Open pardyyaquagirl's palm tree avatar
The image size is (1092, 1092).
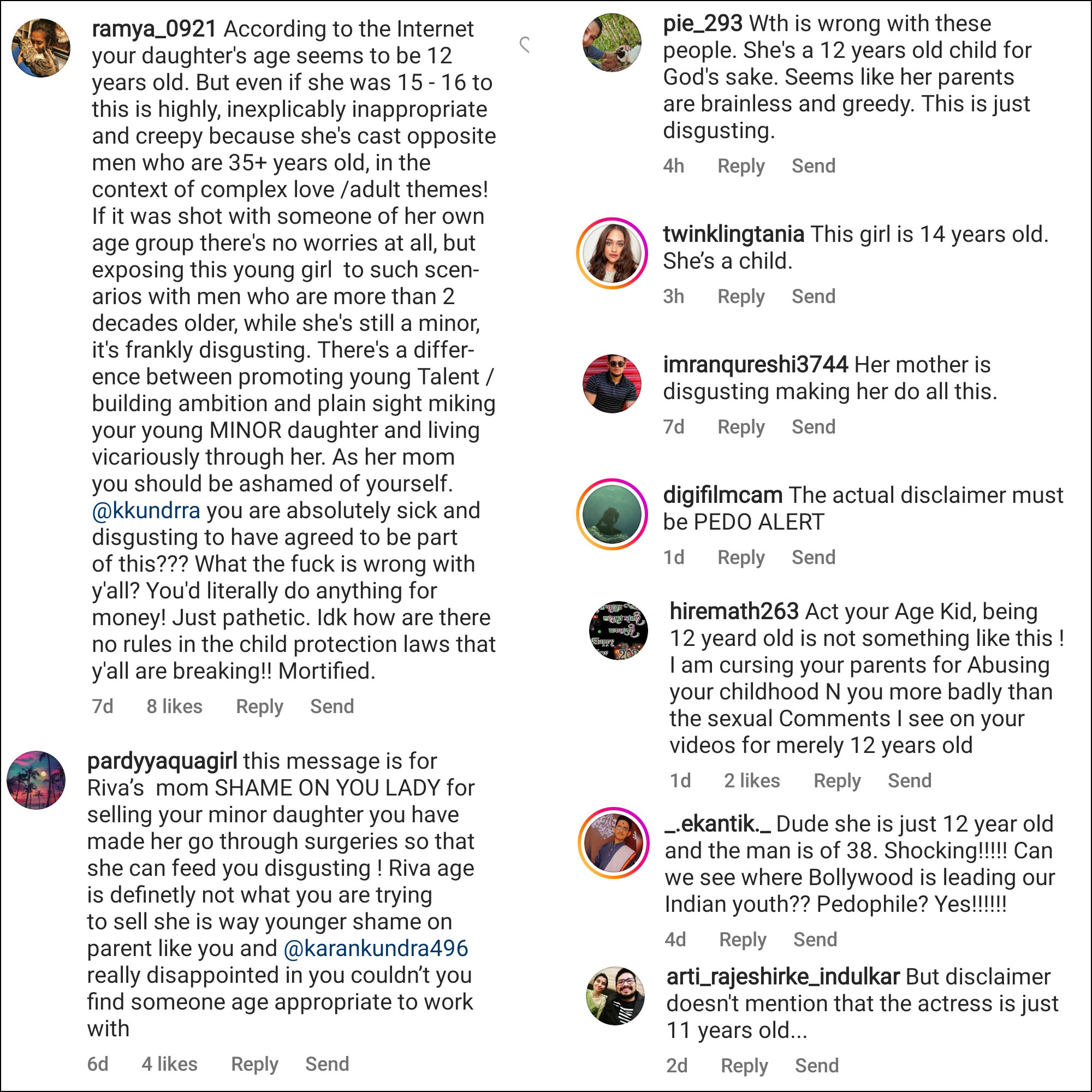click(x=36, y=780)
